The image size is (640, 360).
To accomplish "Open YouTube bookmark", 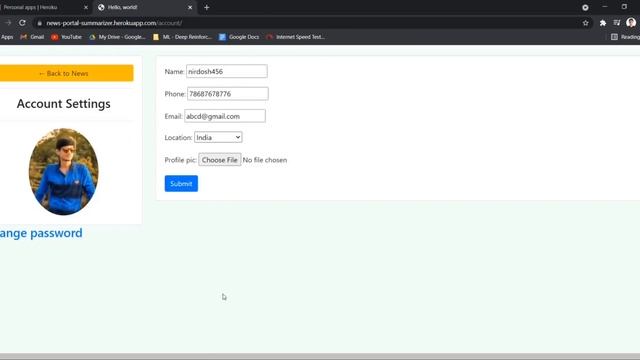I will (x=67, y=37).
